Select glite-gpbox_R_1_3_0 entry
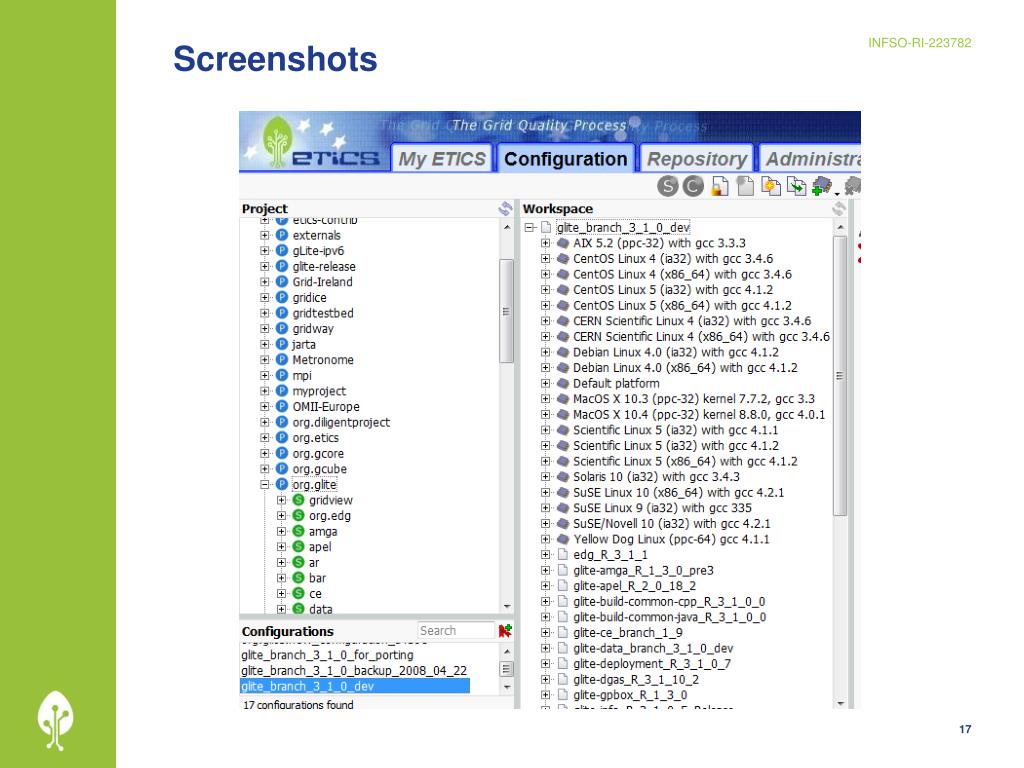The width and height of the screenshot is (1024, 768). [x=630, y=695]
